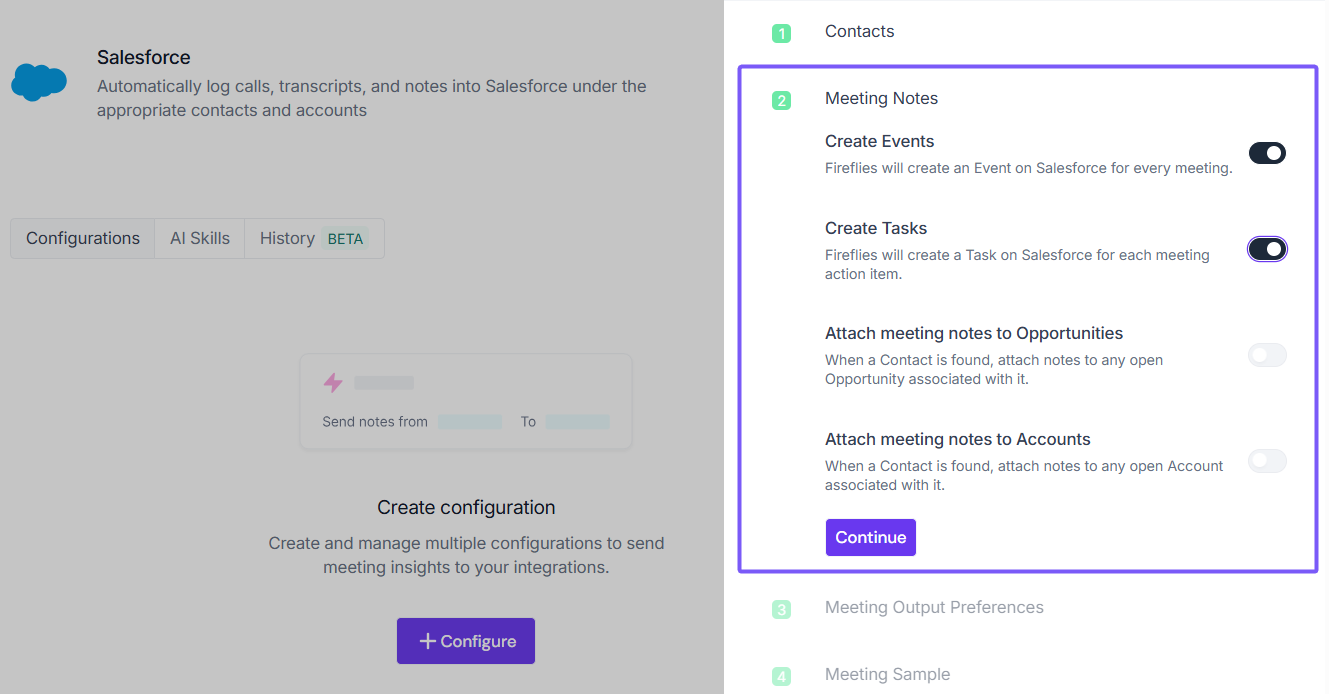
Task: Click the Salesforce title text
Action: (144, 57)
